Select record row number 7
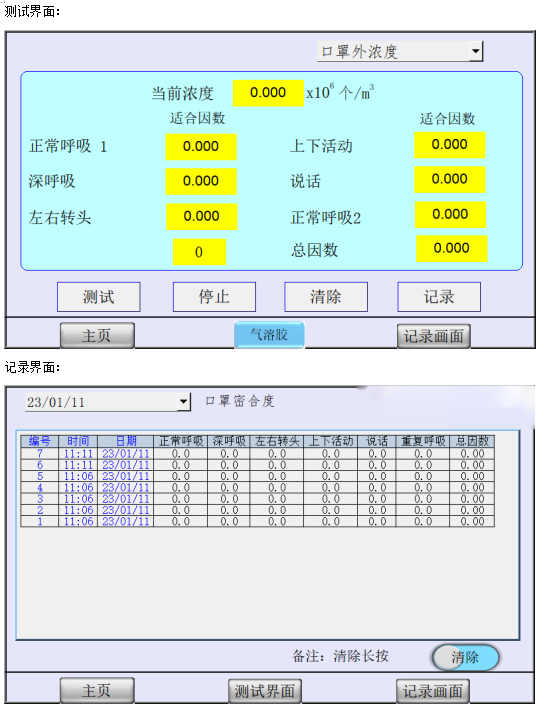This screenshot has width=537, height=705. 257,453
